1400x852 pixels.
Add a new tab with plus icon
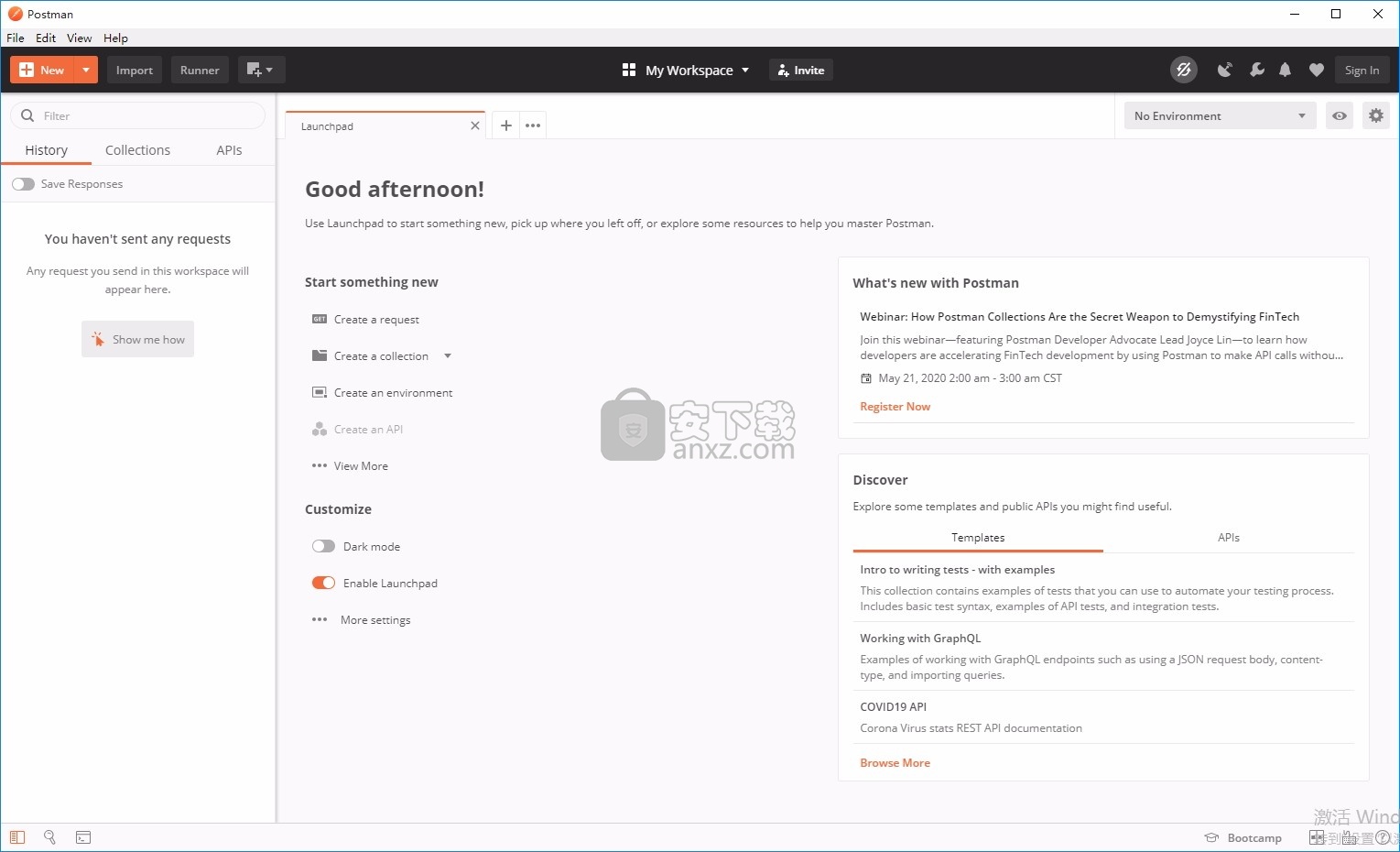[505, 126]
